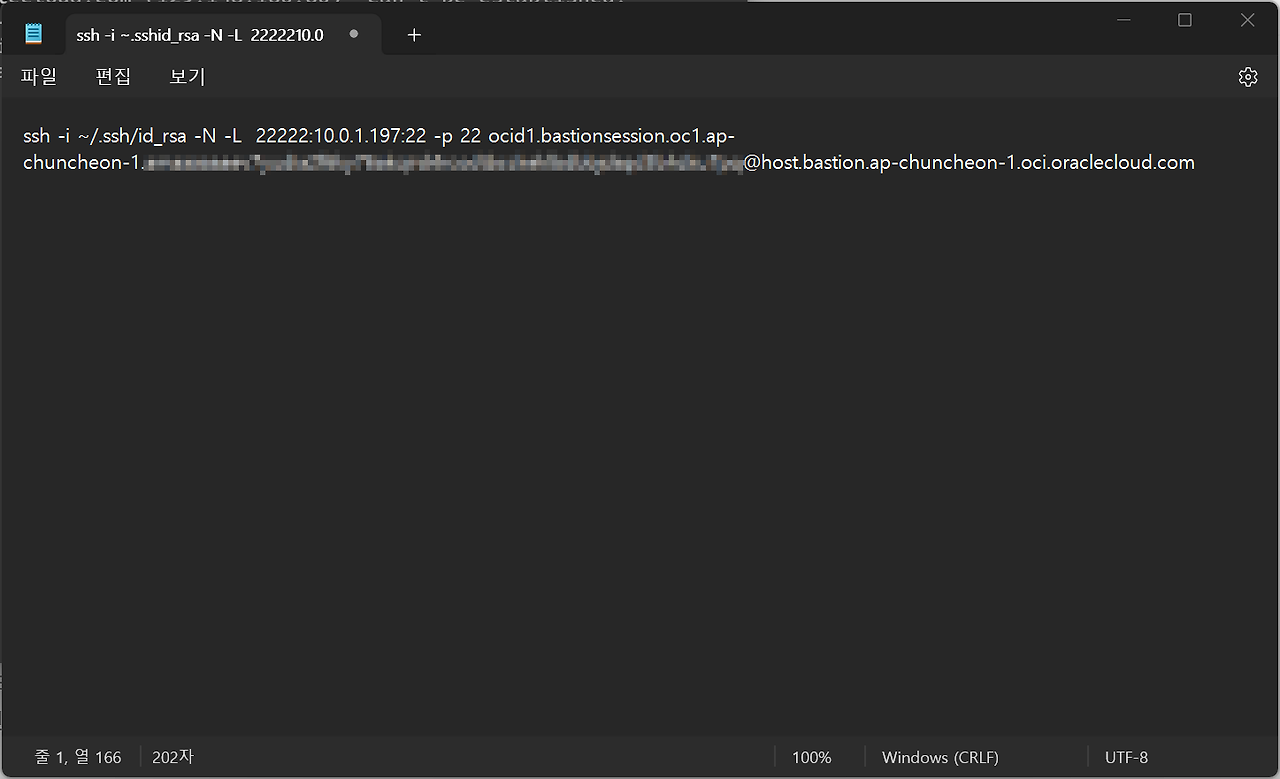This screenshot has height=779, width=1280.
Task: Click the UTF-8 encoding indicator
Action: tap(1126, 757)
